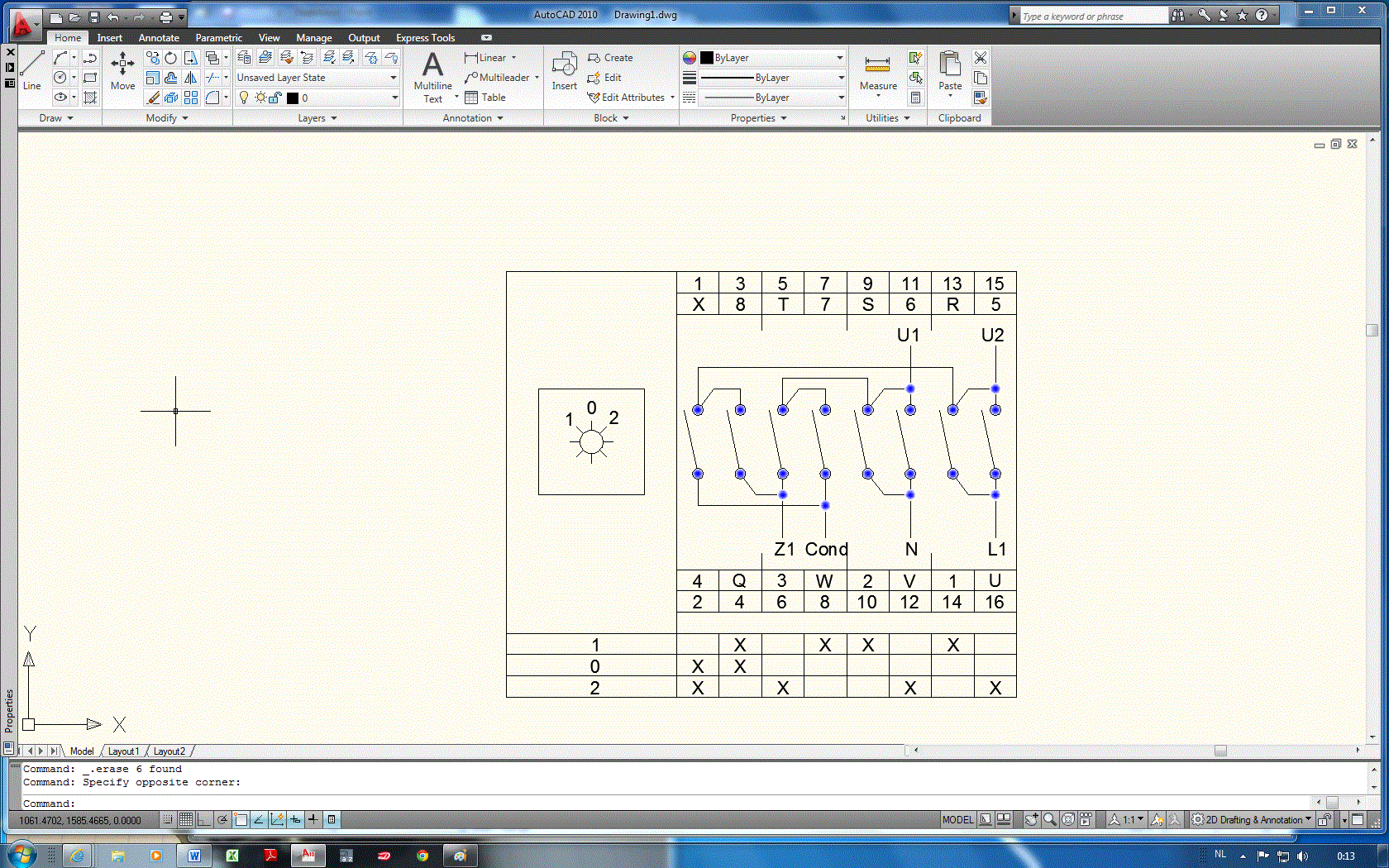Expand the 2D Drafting & Annotation workspace menu
This screenshot has height=868, width=1389.
click(1253, 820)
